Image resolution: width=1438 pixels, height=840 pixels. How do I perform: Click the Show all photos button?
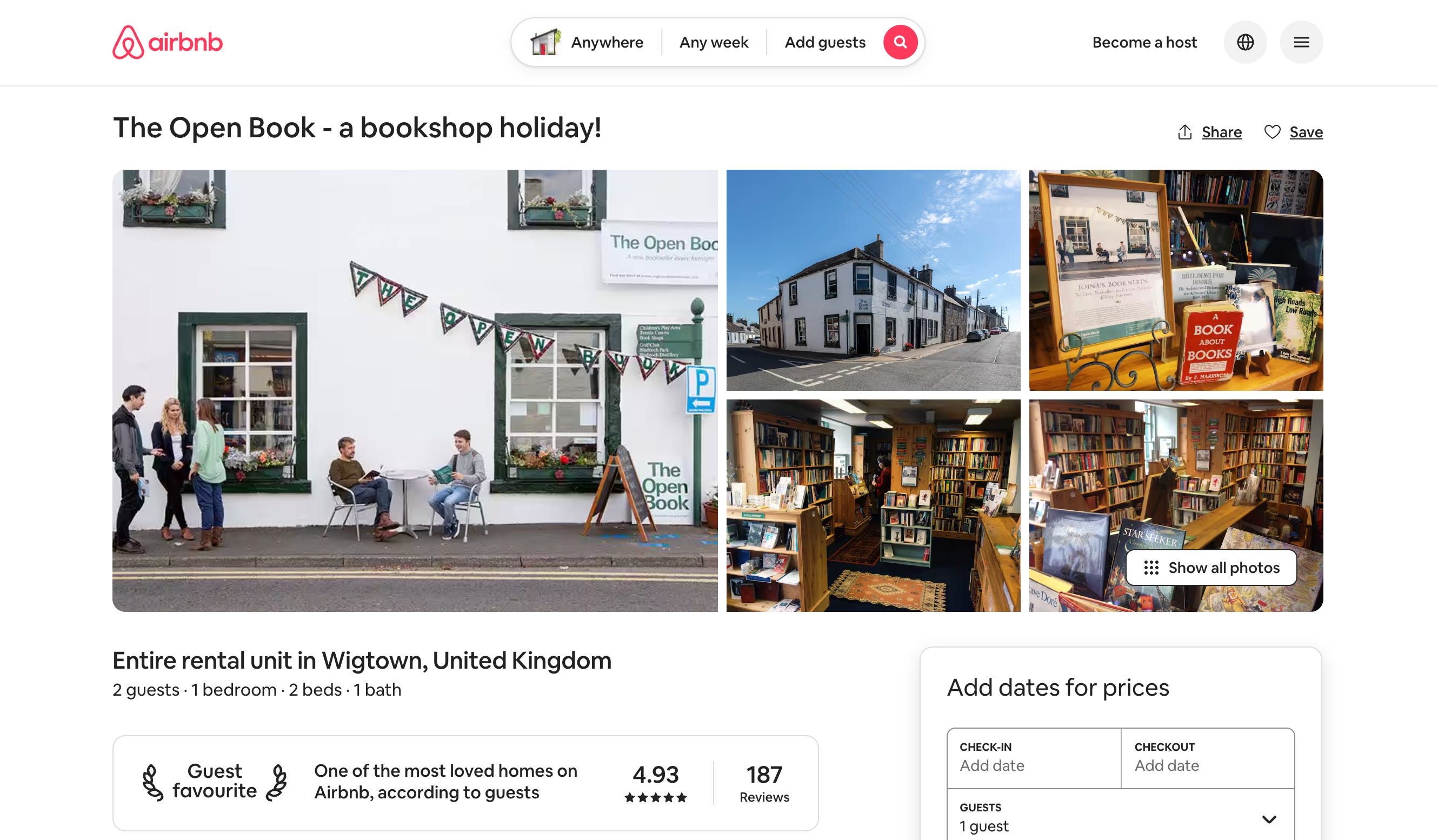pos(1211,568)
